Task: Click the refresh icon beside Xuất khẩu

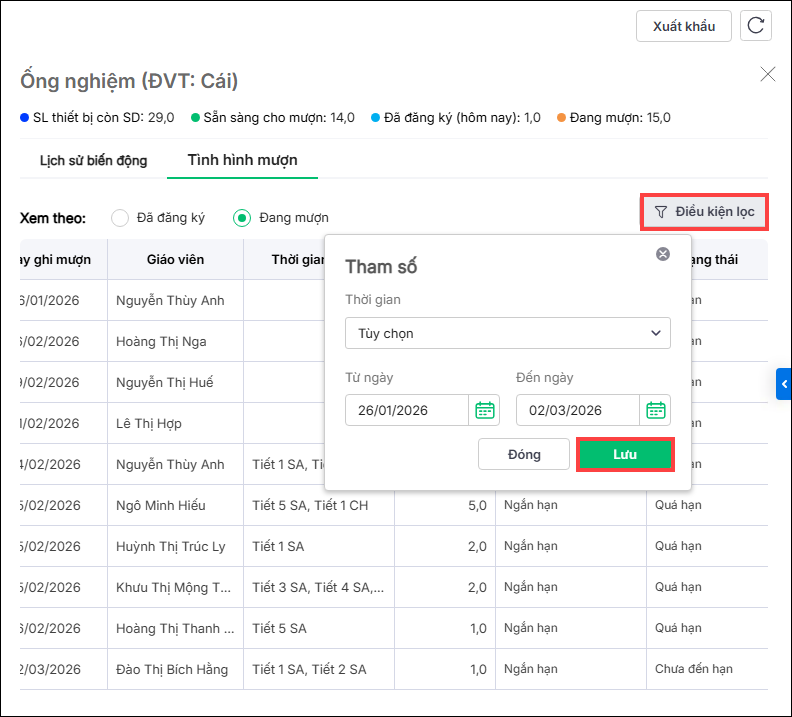Action: click(755, 26)
